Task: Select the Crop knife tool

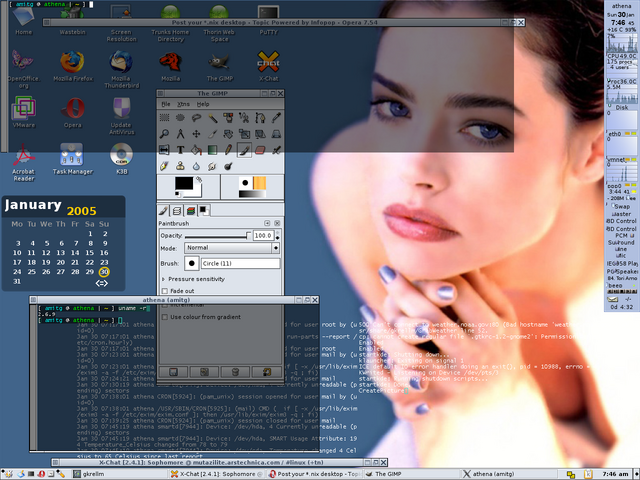Action: point(212,134)
